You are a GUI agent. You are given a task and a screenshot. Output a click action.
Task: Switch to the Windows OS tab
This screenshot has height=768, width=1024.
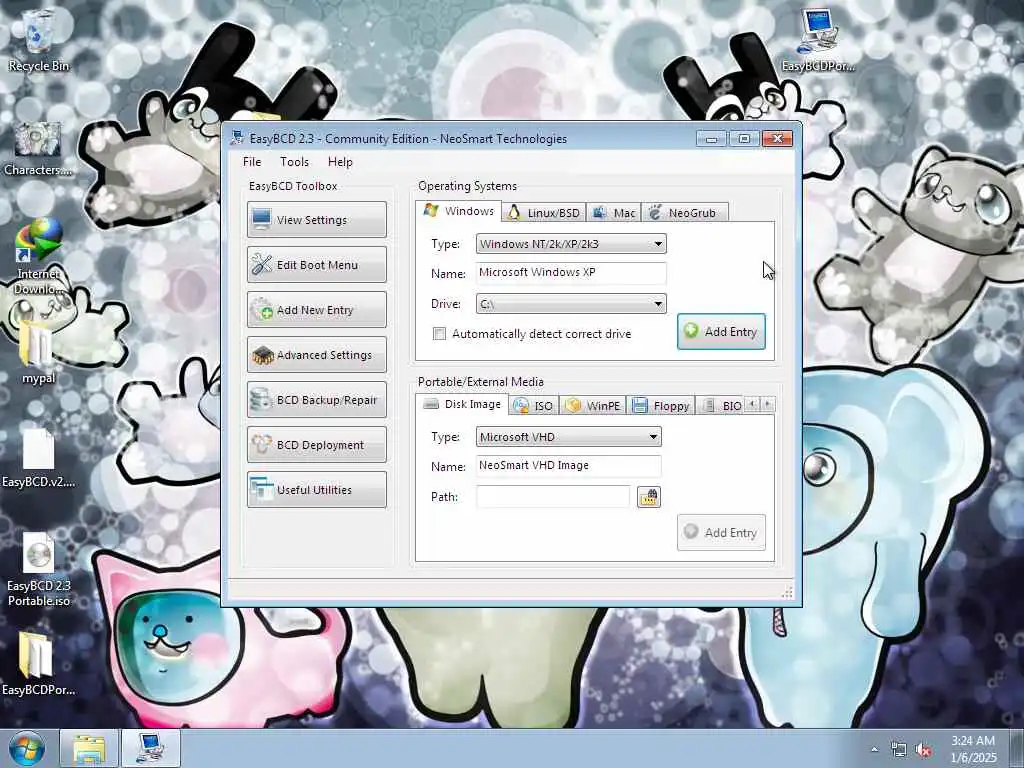pyautogui.click(x=458, y=211)
